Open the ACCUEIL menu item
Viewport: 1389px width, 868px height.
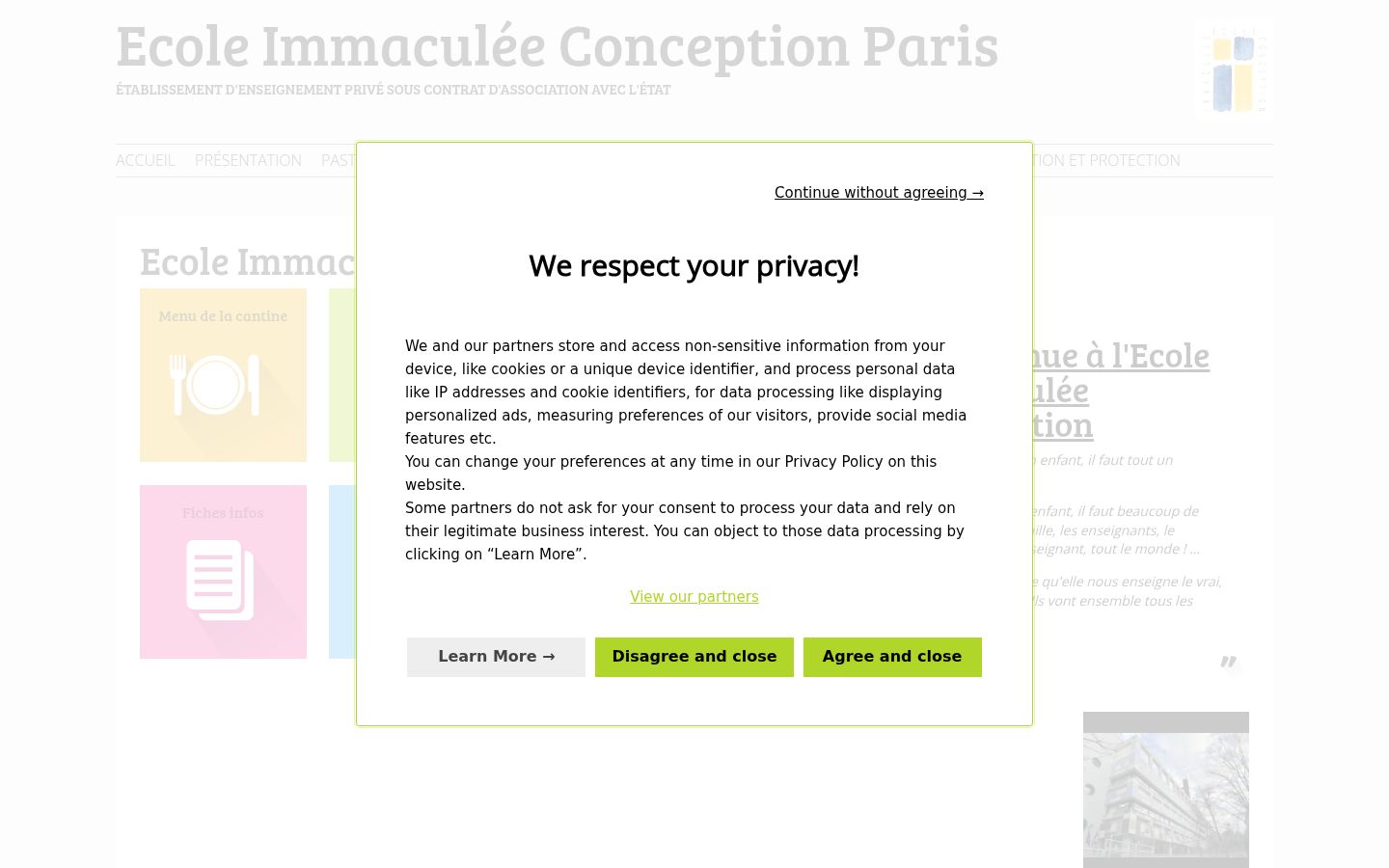[146, 160]
